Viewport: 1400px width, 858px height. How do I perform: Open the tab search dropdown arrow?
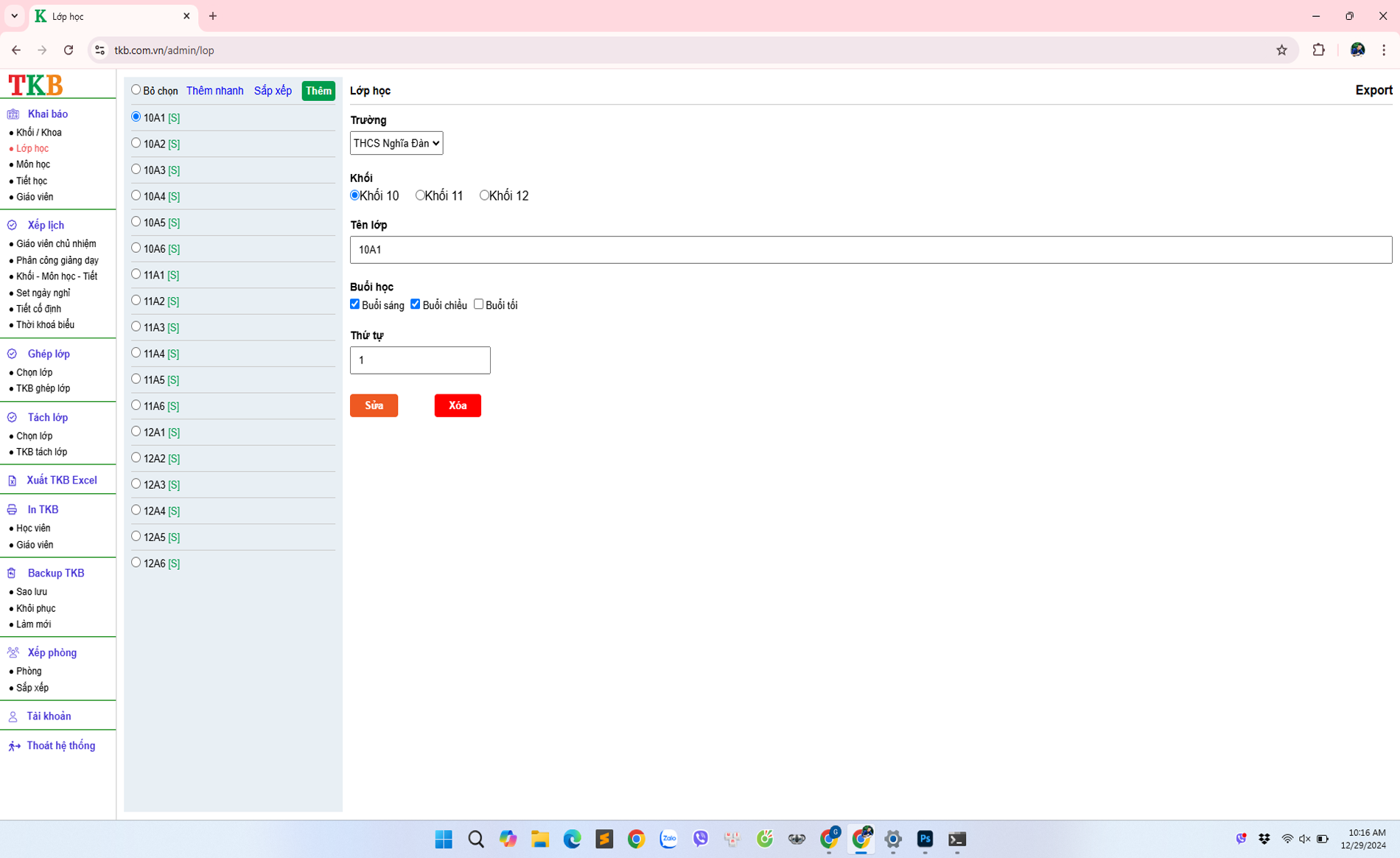15,15
